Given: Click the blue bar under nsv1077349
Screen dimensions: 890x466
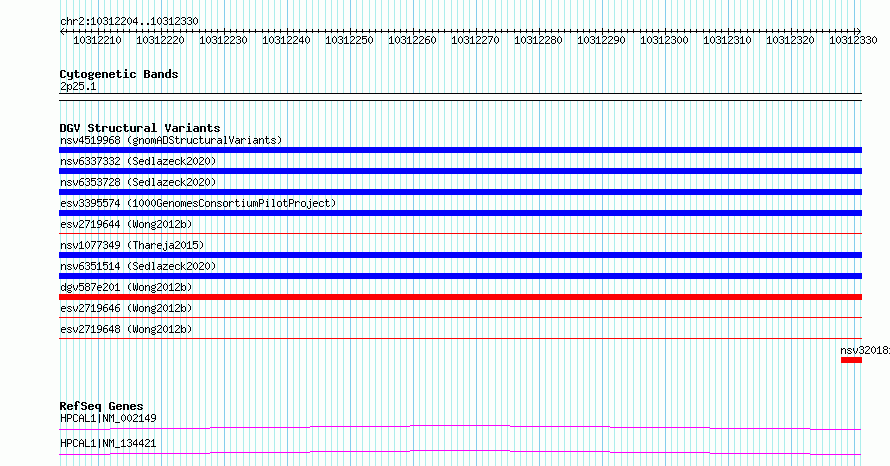Looking at the screenshot, I should coord(460,255).
